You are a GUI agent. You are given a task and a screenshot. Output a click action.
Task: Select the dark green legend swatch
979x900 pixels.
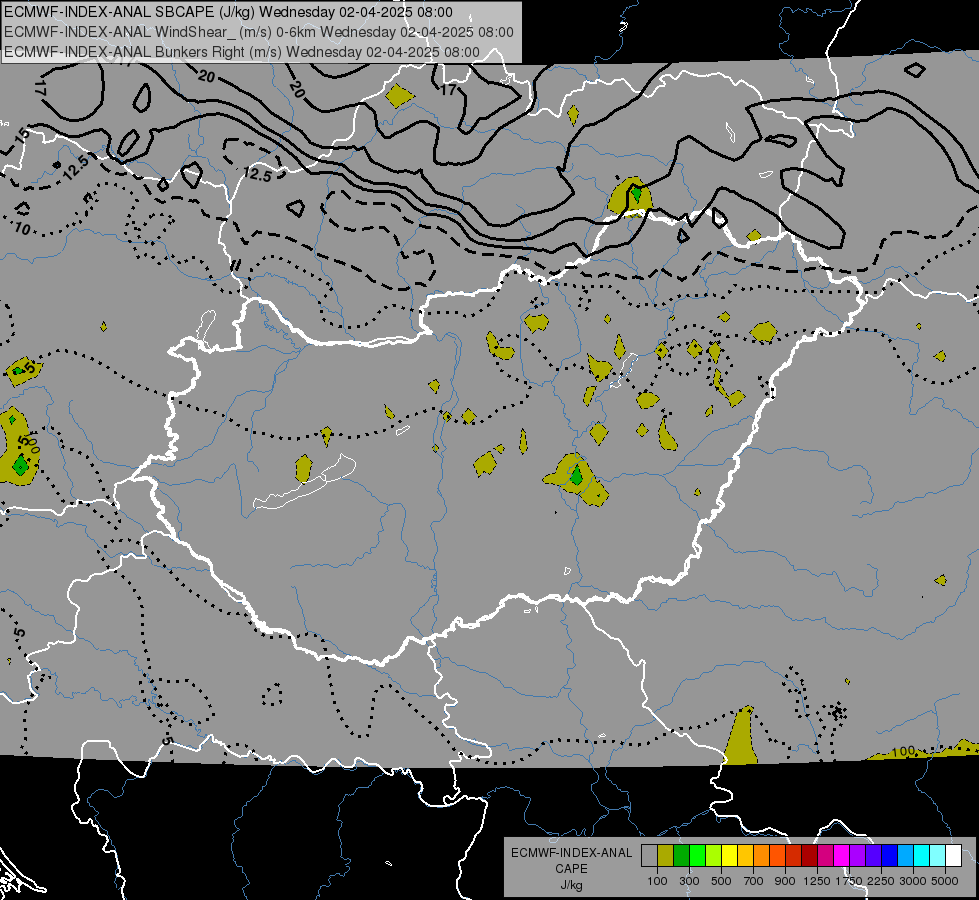pyautogui.click(x=681, y=856)
